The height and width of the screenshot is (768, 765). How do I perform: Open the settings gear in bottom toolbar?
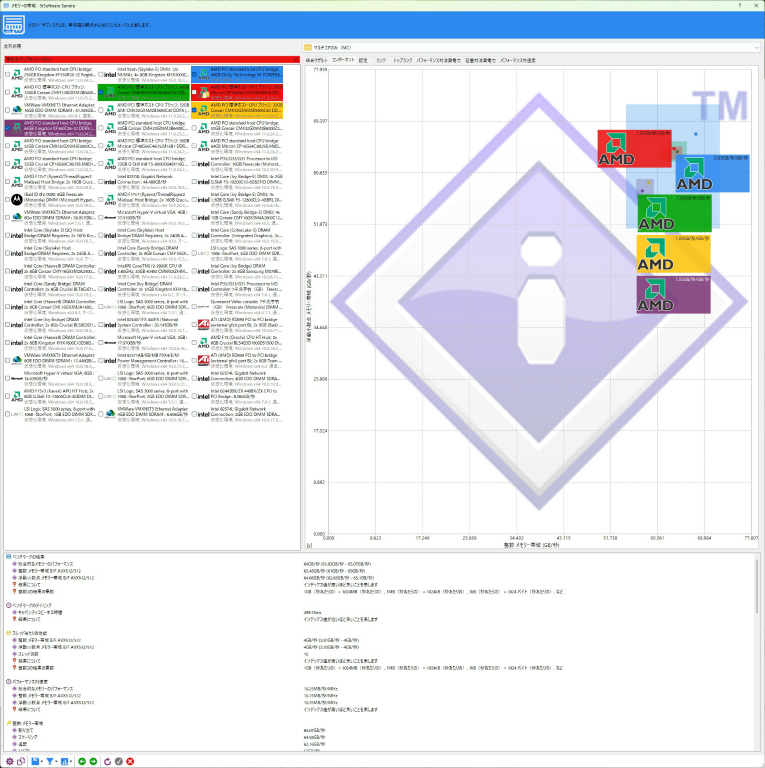(9, 761)
